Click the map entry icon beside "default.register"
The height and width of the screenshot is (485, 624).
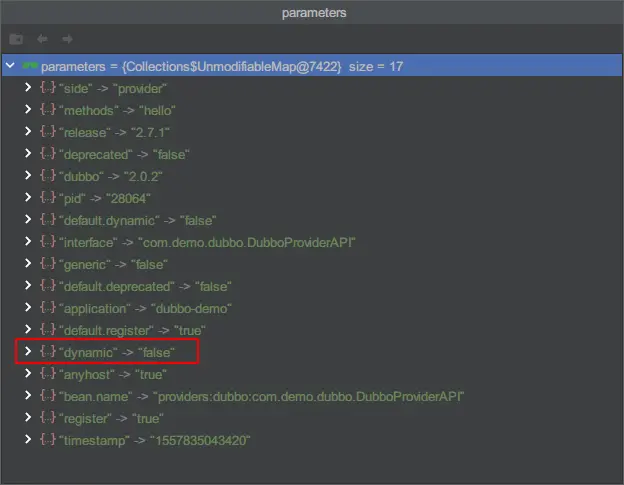(48, 329)
